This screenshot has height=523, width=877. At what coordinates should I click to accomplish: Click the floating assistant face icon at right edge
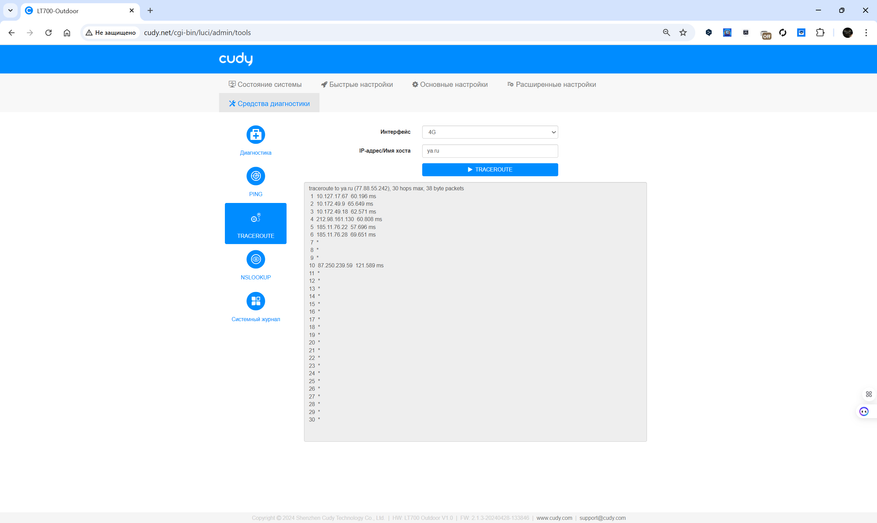[864, 411]
